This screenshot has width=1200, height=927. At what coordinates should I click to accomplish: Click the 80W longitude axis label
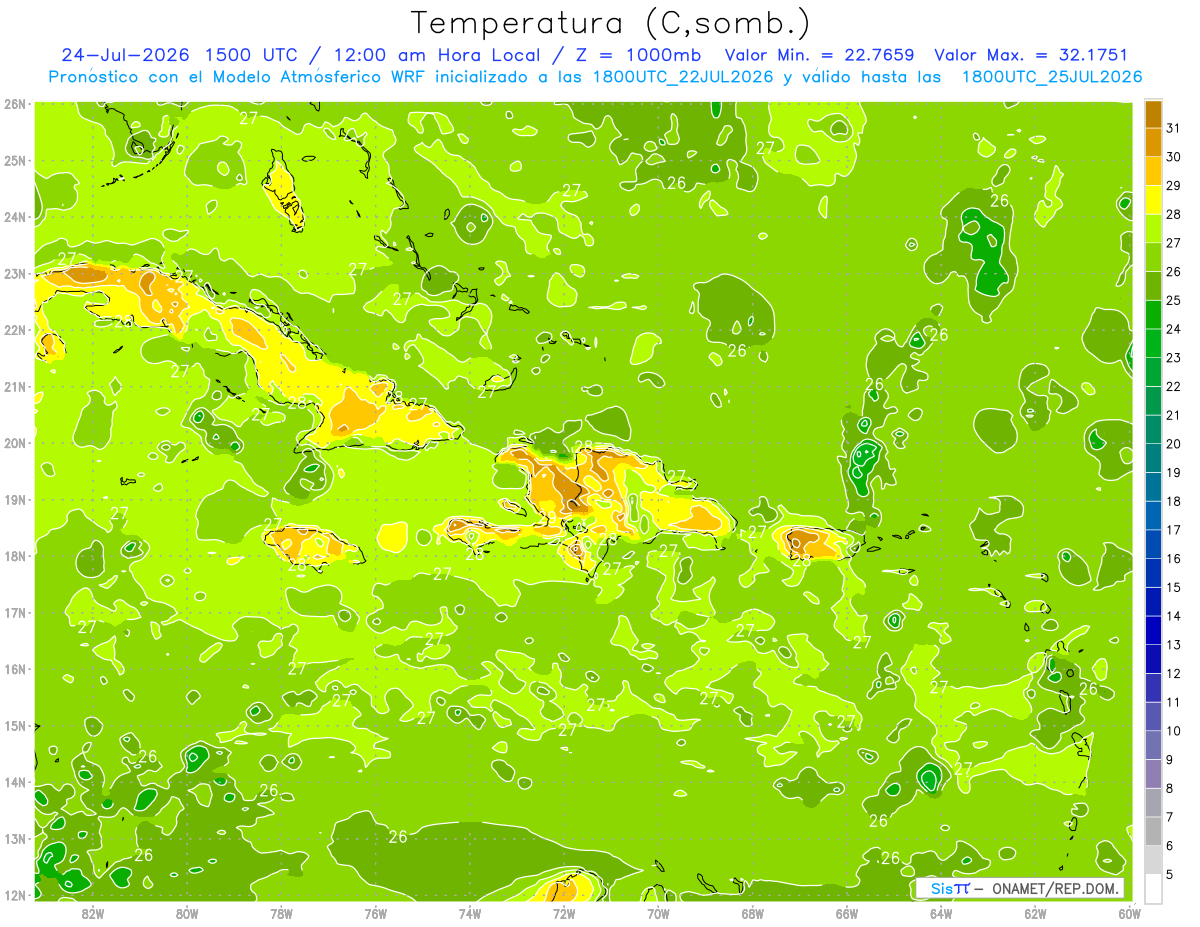[x=187, y=912]
